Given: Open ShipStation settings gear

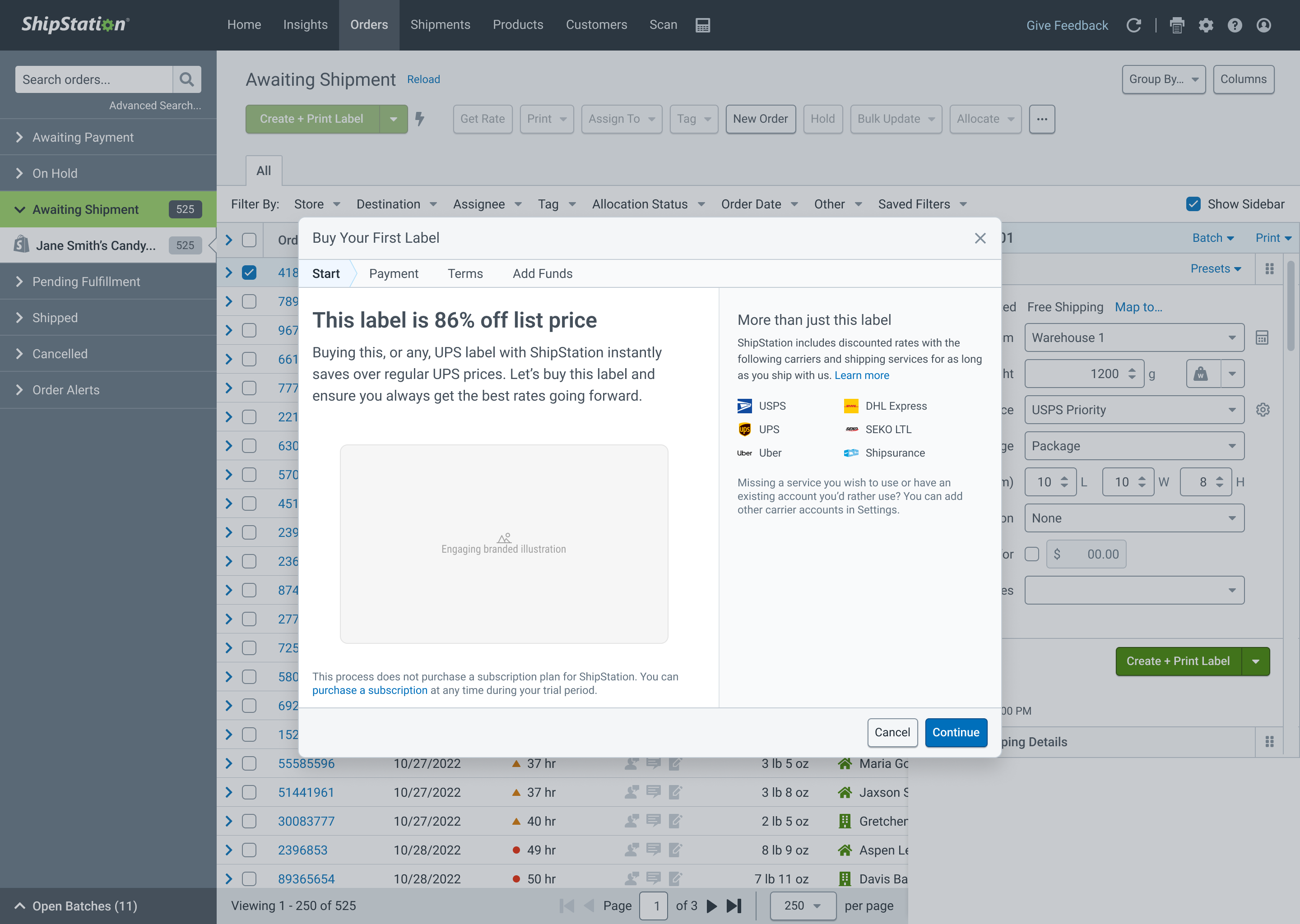Looking at the screenshot, I should point(1206,25).
